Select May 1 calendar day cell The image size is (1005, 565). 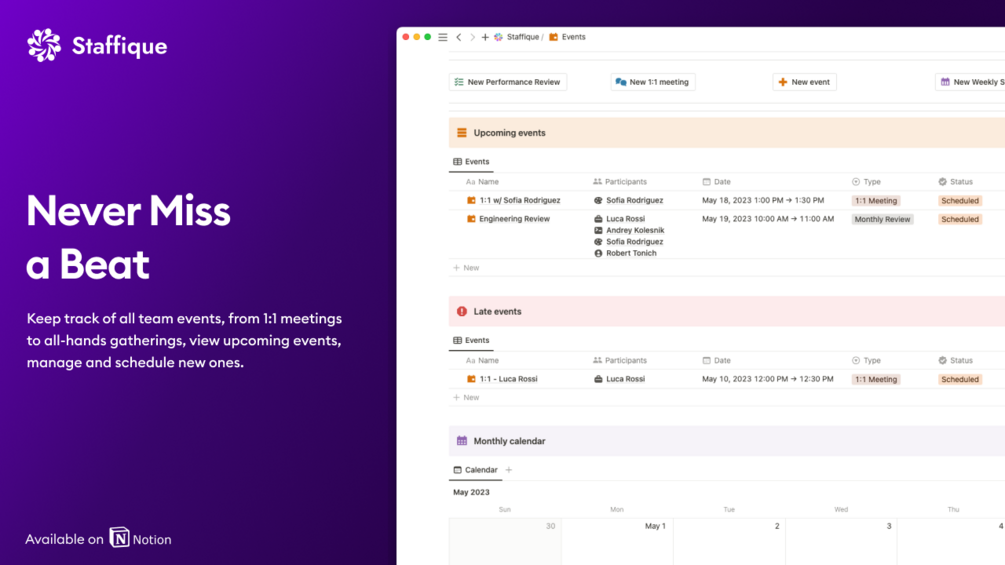(617, 541)
